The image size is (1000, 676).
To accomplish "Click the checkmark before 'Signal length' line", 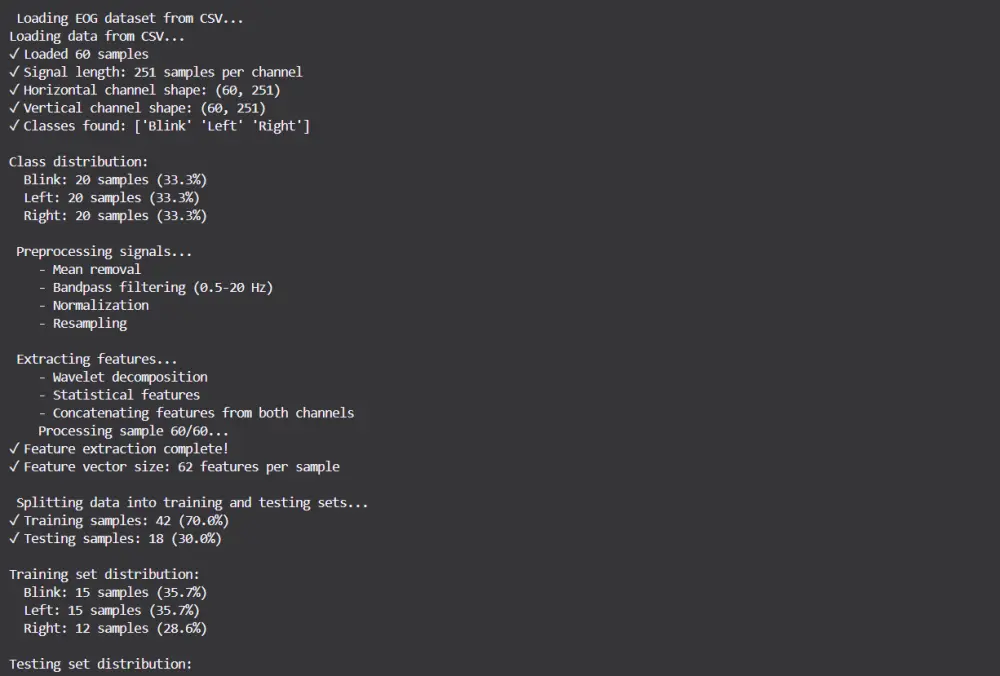I will click(x=14, y=72).
